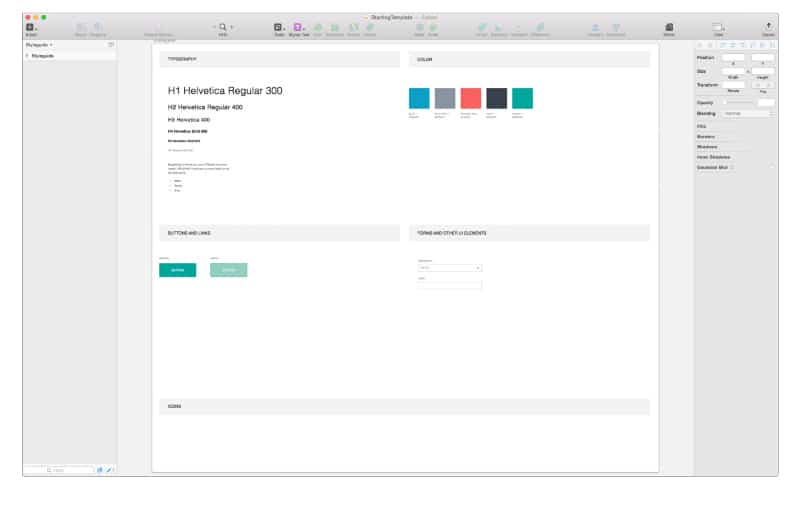Select the Styleguide layer row
The width and height of the screenshot is (800, 507).
(70, 56)
